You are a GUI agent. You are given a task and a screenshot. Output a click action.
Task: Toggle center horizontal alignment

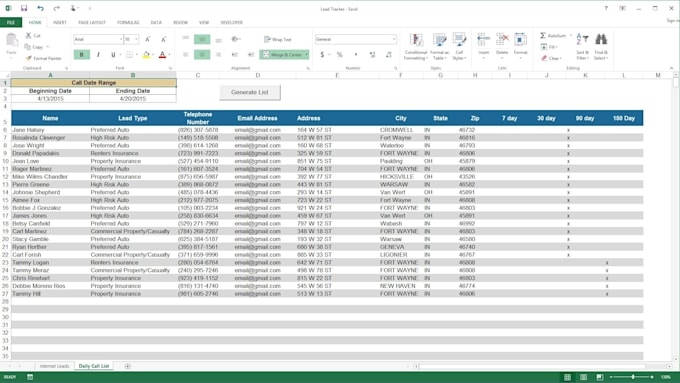(x=202, y=55)
